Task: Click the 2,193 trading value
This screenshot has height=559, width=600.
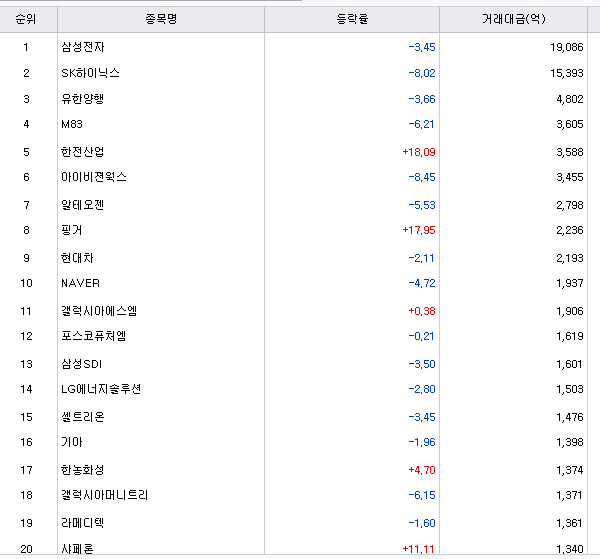Action: [x=570, y=258]
